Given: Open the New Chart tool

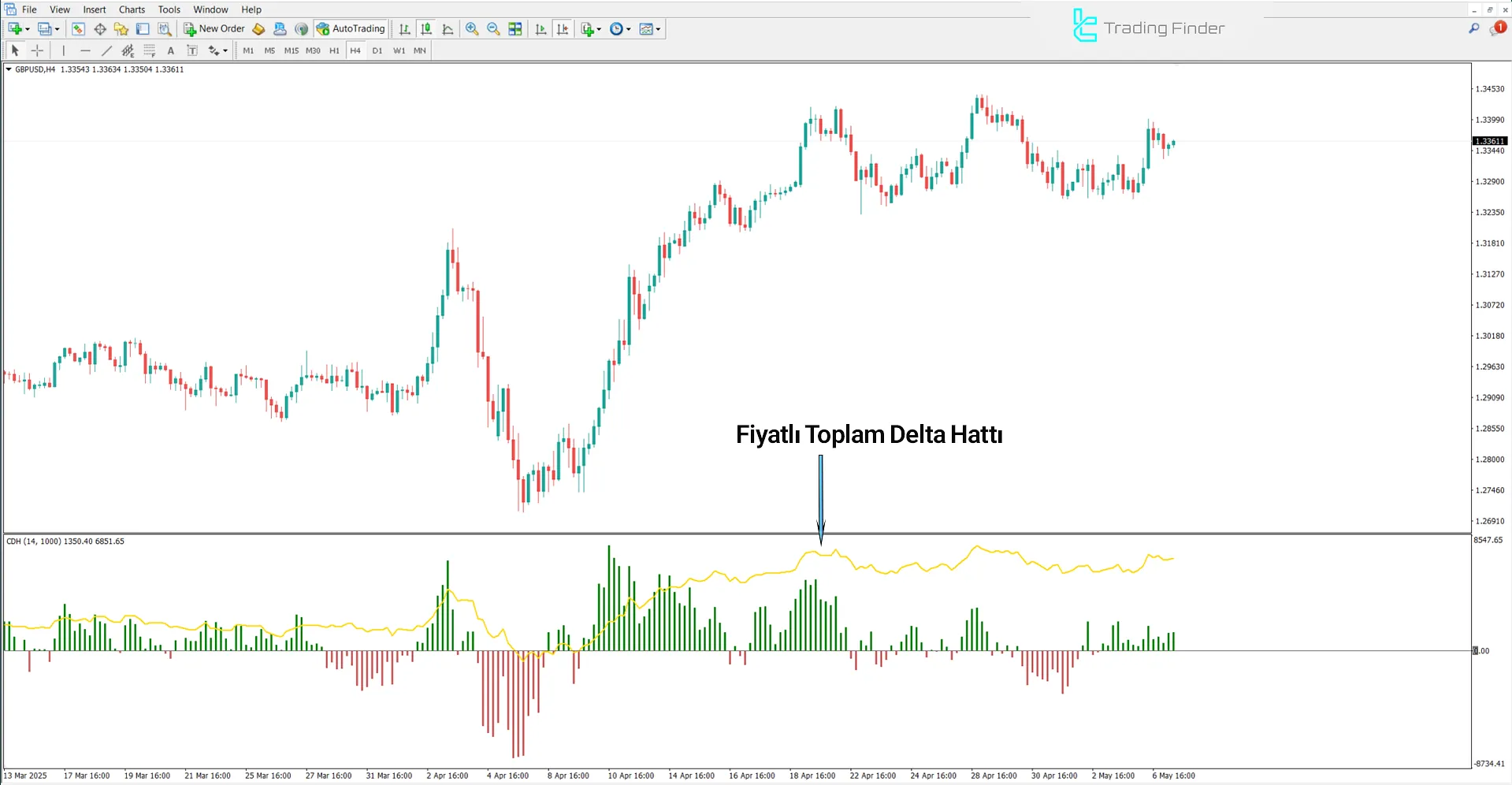Looking at the screenshot, I should point(14,29).
